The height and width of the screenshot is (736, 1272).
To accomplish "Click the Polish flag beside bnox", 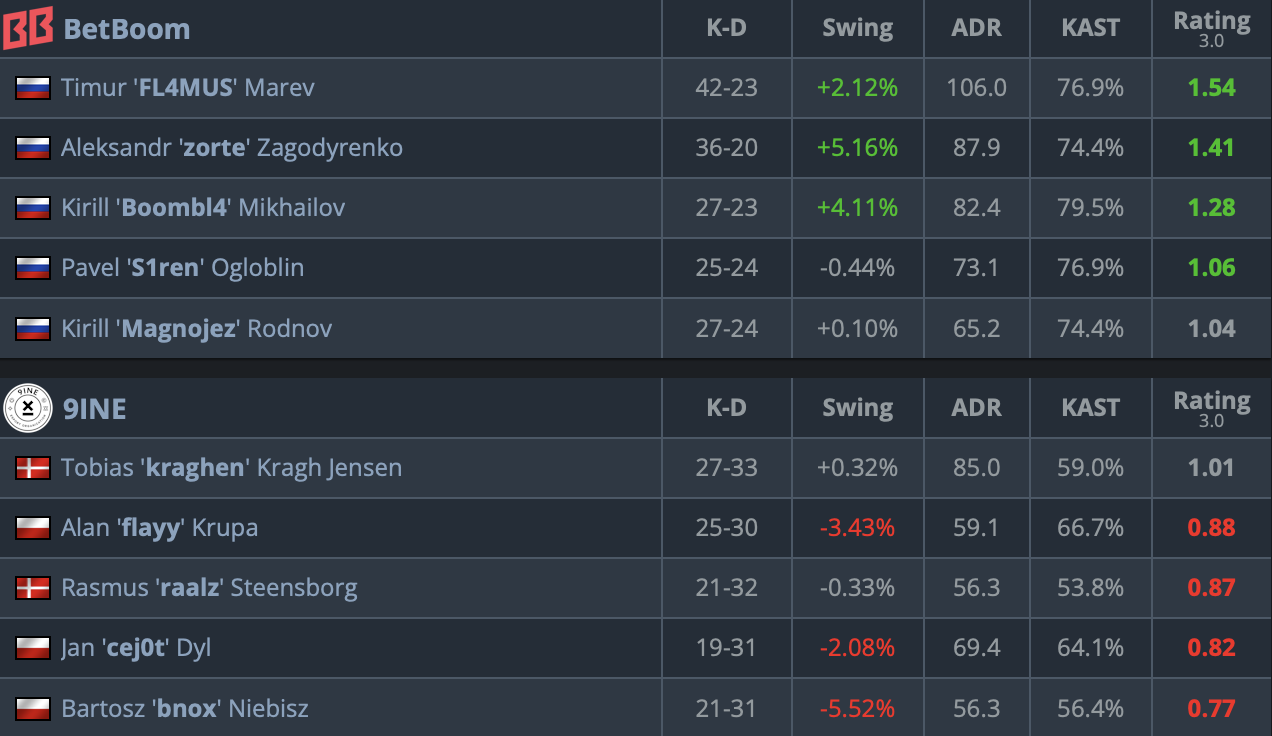I will point(33,708).
